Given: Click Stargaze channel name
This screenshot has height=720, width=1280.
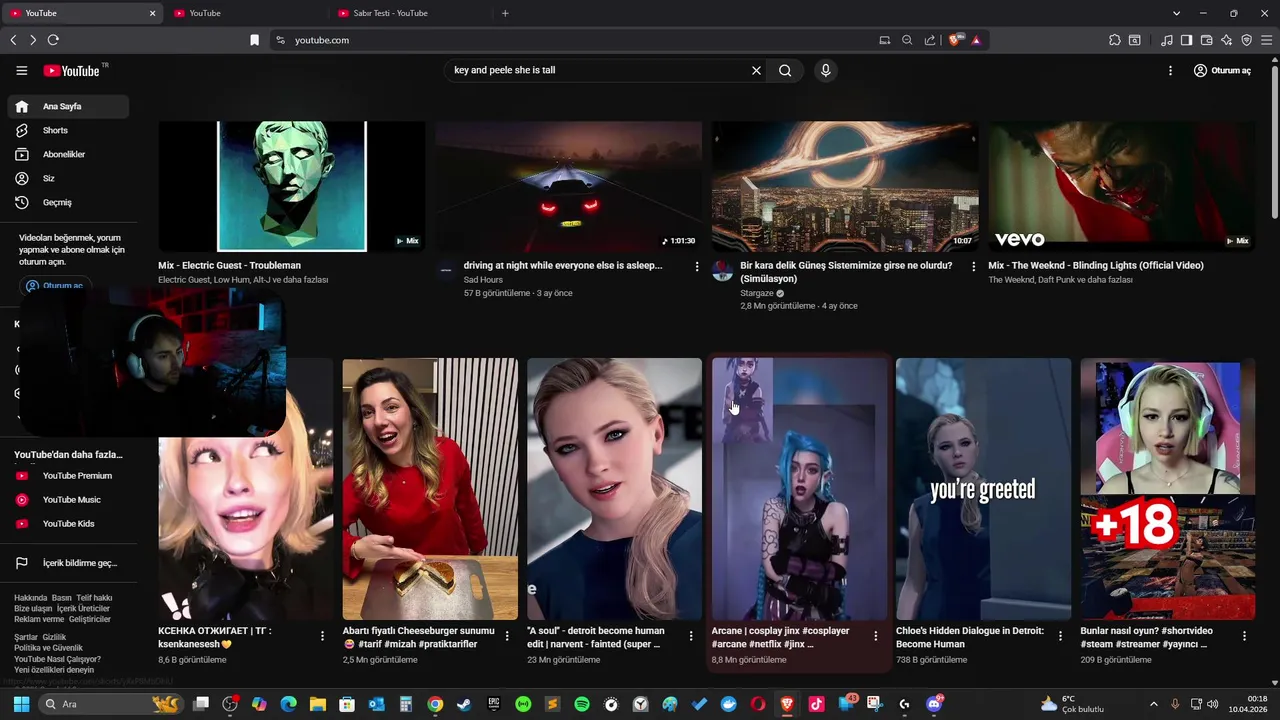Looking at the screenshot, I should pyautogui.click(x=757, y=293).
